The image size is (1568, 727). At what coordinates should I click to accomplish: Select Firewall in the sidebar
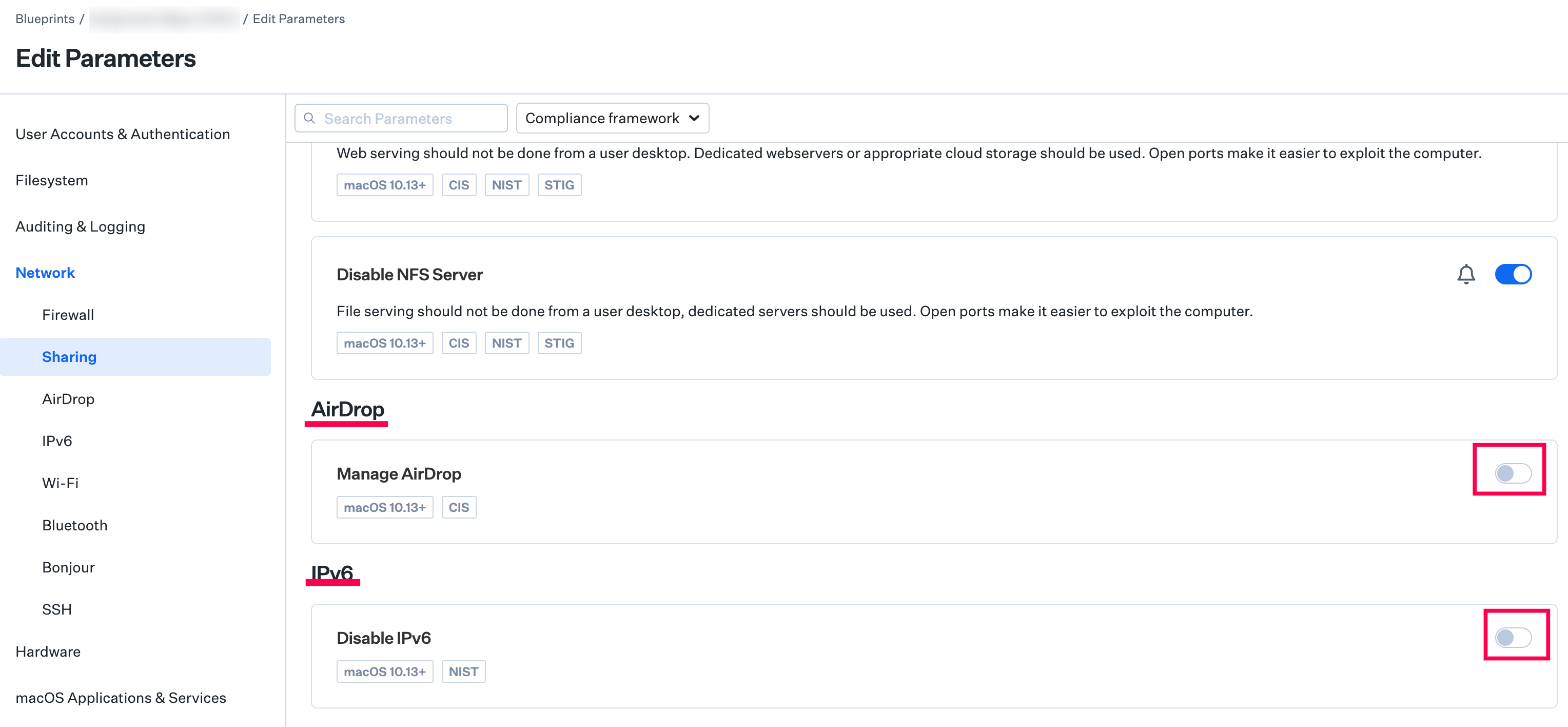(x=68, y=315)
